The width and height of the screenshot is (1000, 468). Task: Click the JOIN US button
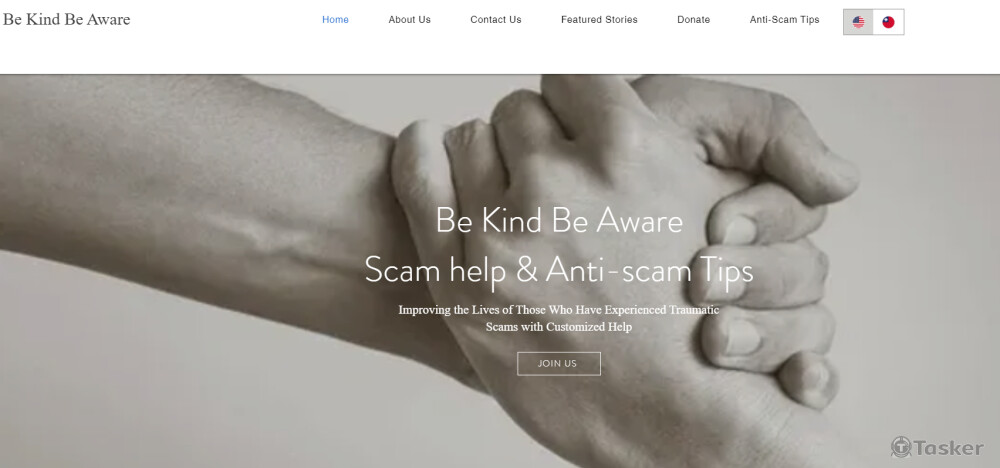pos(559,363)
